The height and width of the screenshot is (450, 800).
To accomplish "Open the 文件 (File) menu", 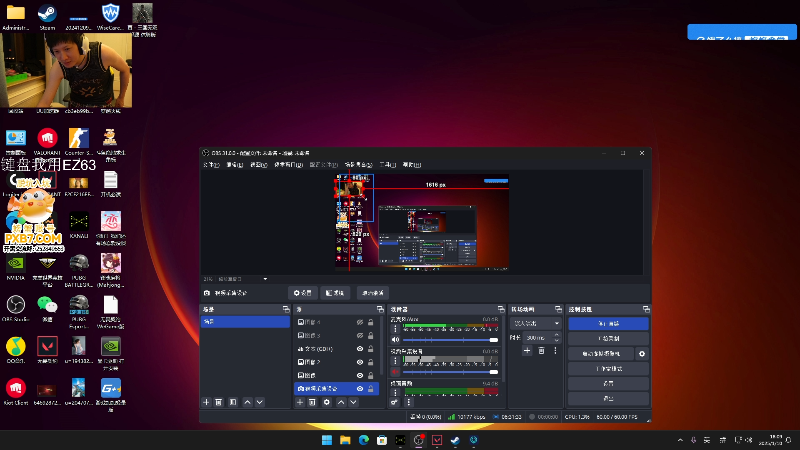I will pos(211,165).
